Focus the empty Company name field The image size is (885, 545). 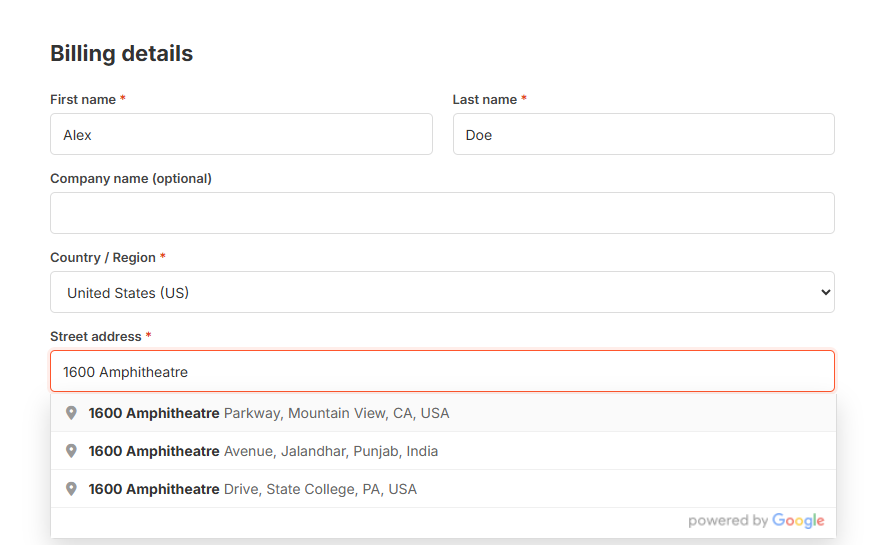[442, 213]
